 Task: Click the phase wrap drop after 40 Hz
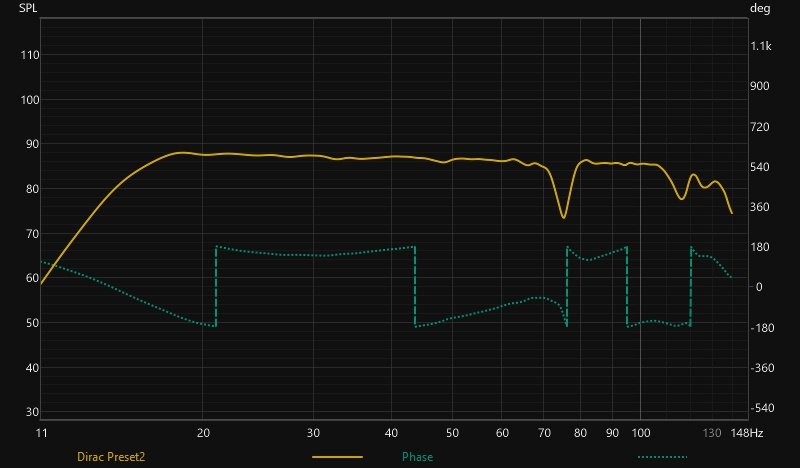tap(414, 285)
